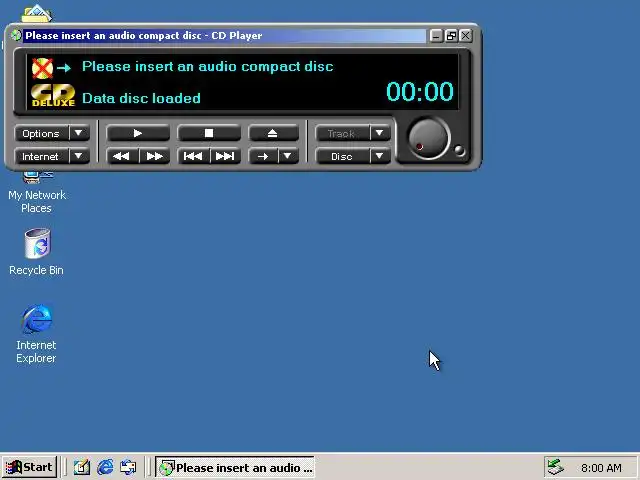The image size is (640, 480).
Task: Start playback with the Play button
Action: point(138,133)
